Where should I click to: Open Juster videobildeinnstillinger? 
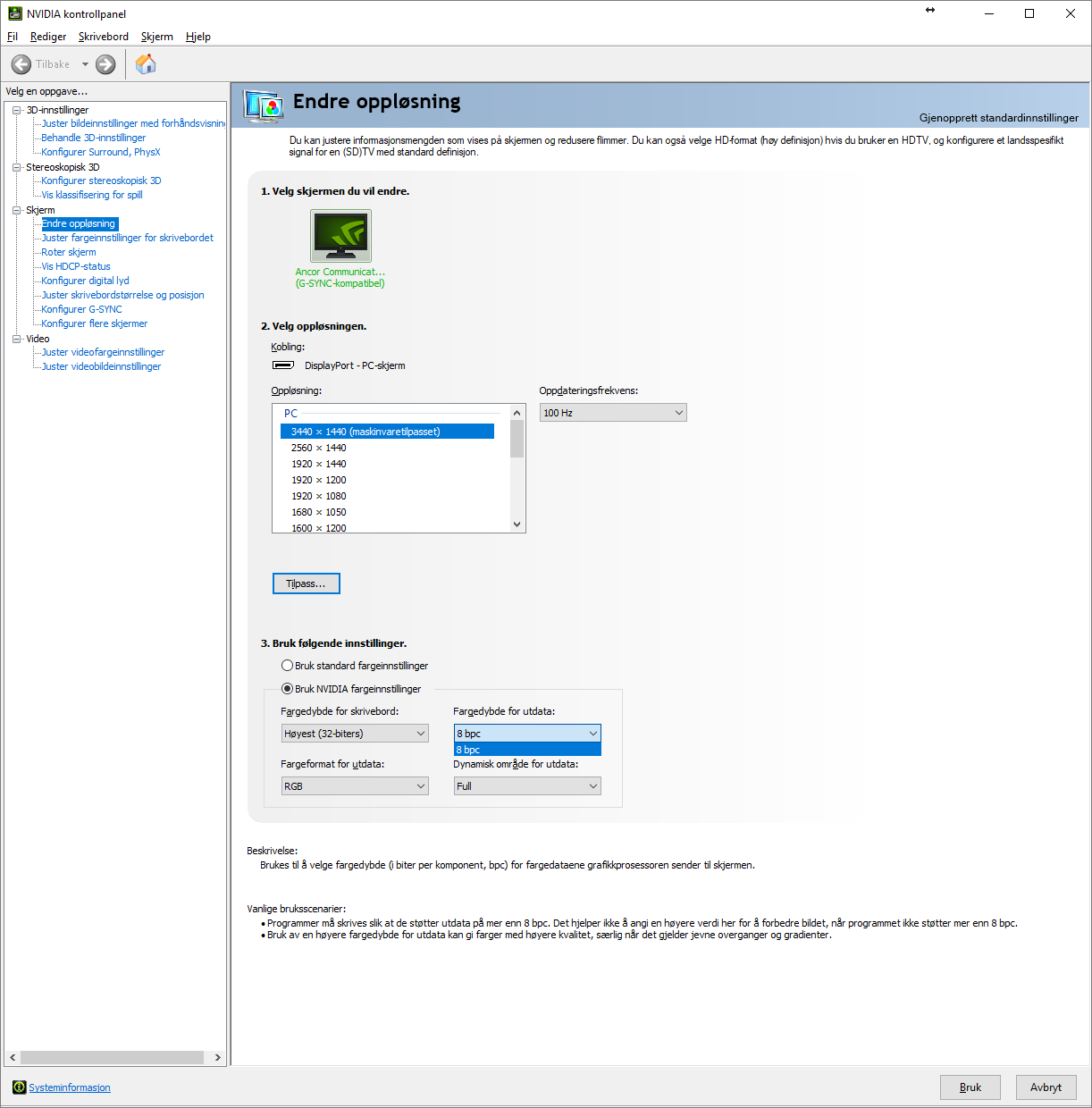point(101,366)
